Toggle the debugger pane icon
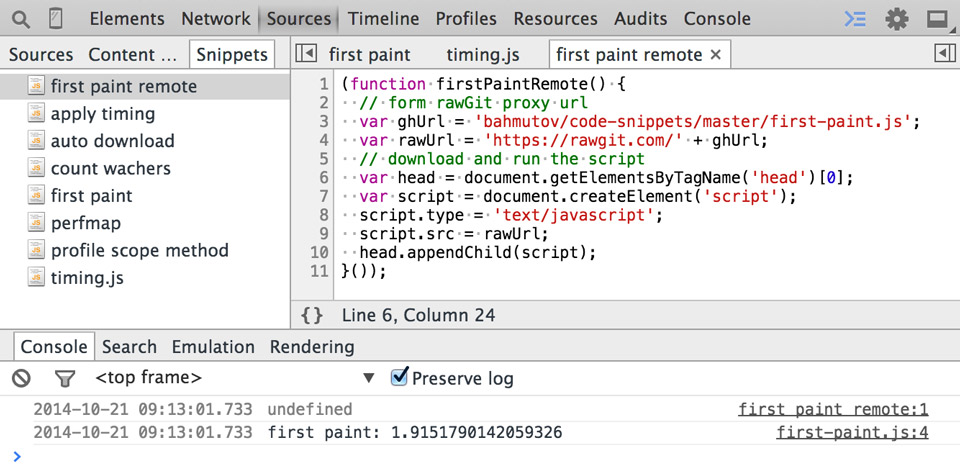Image resolution: width=960 pixels, height=475 pixels. point(943,53)
